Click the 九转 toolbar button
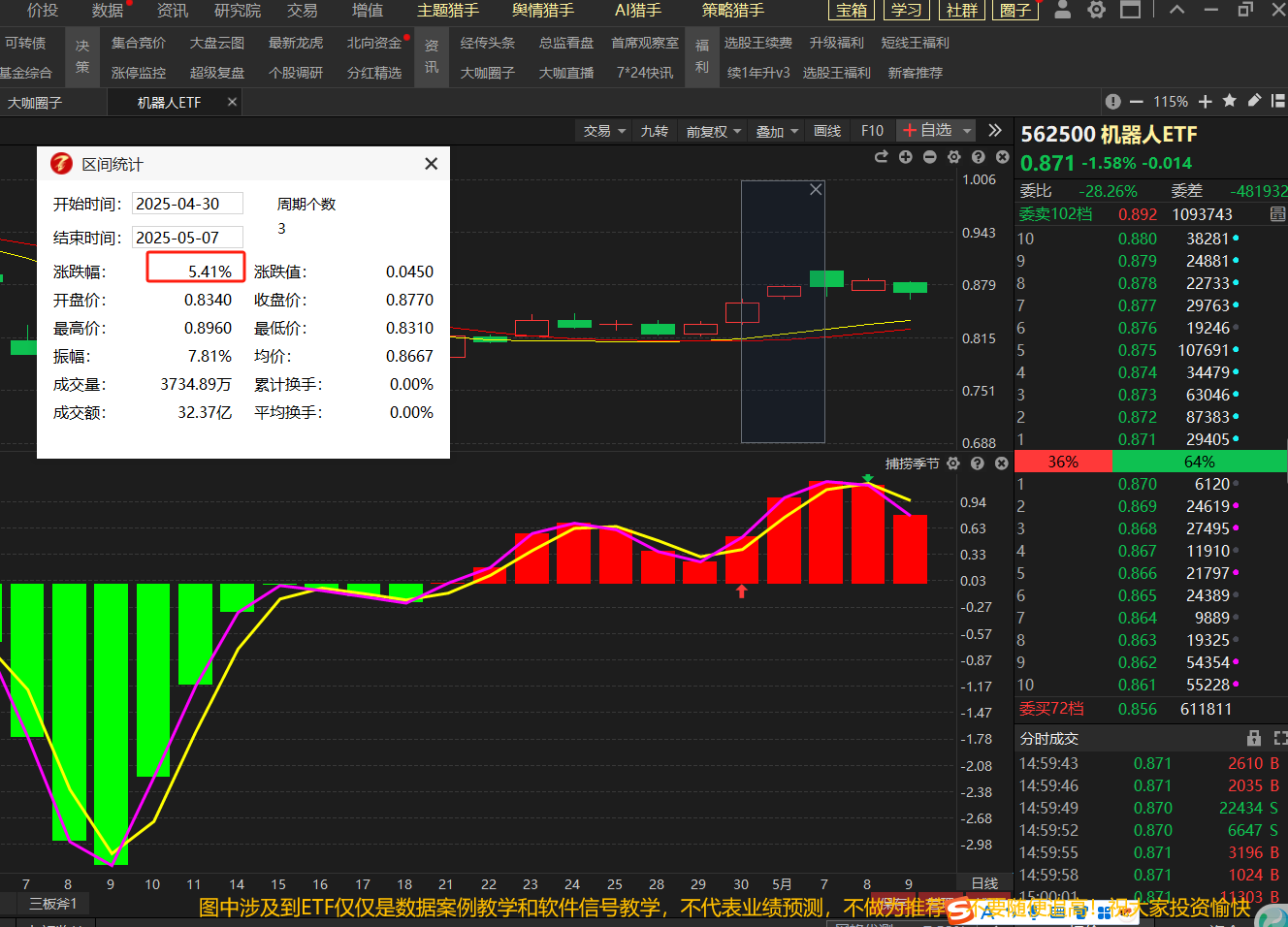The width and height of the screenshot is (1288, 927). pos(654,131)
